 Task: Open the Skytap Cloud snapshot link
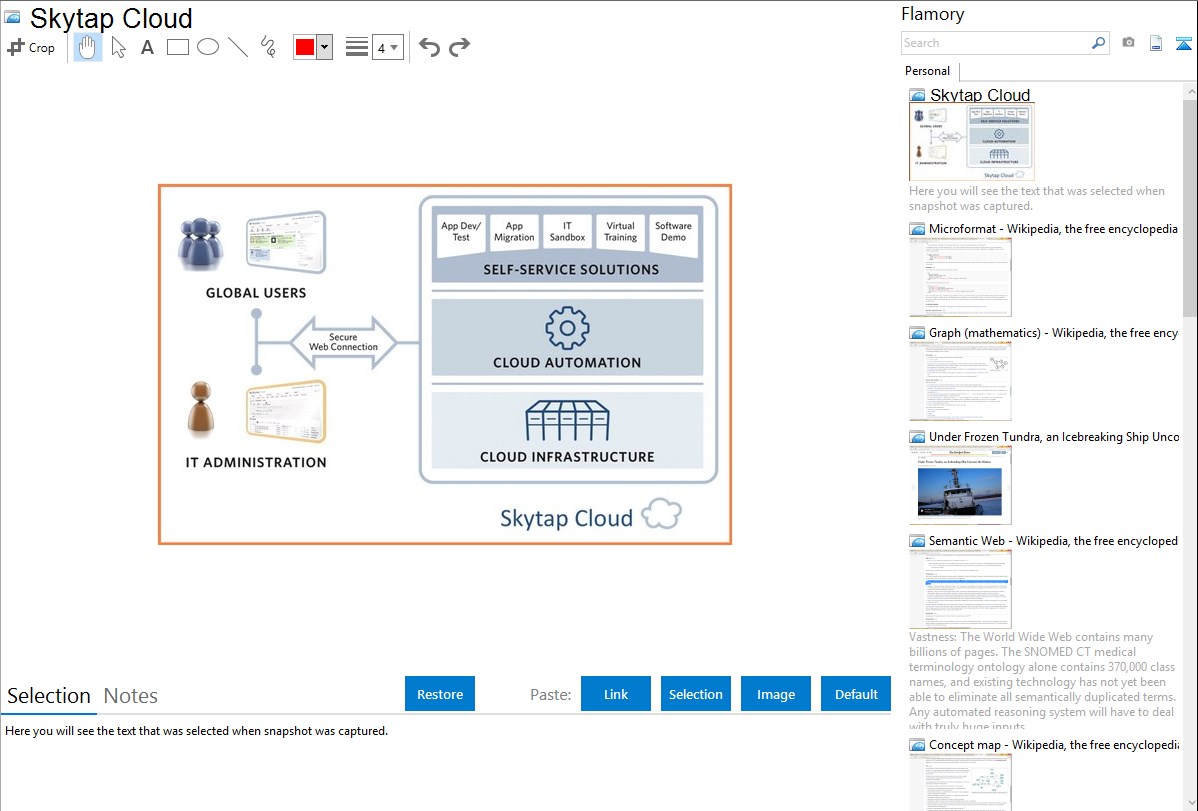979,94
